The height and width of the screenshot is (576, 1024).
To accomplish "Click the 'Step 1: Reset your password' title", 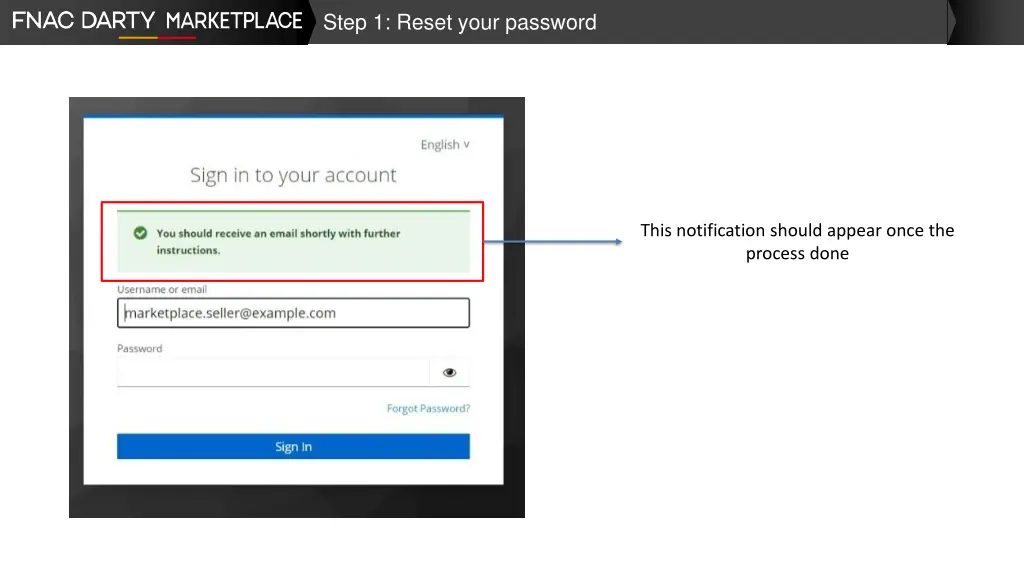I will (x=460, y=22).
